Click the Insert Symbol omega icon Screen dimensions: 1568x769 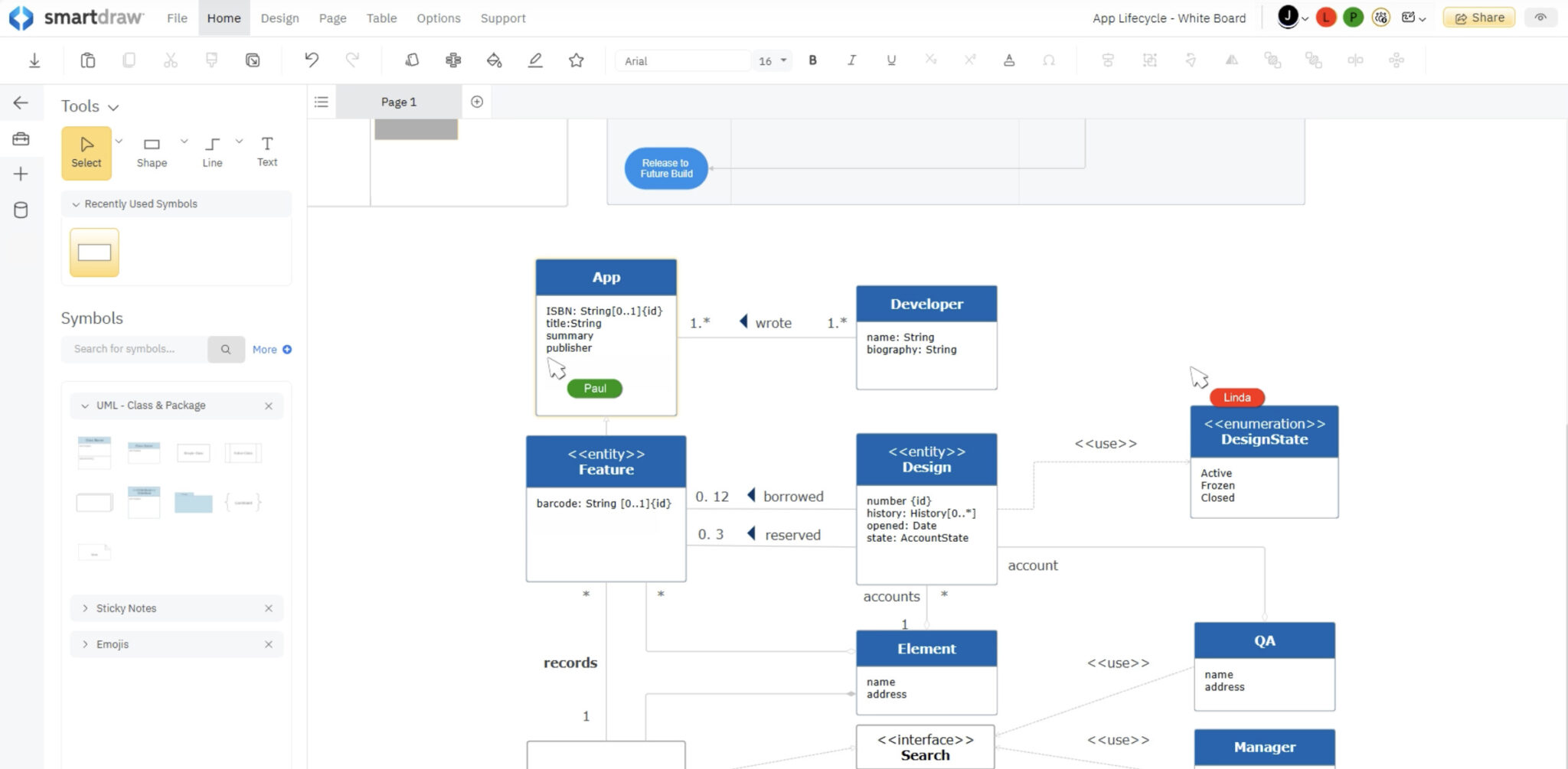click(x=1050, y=60)
